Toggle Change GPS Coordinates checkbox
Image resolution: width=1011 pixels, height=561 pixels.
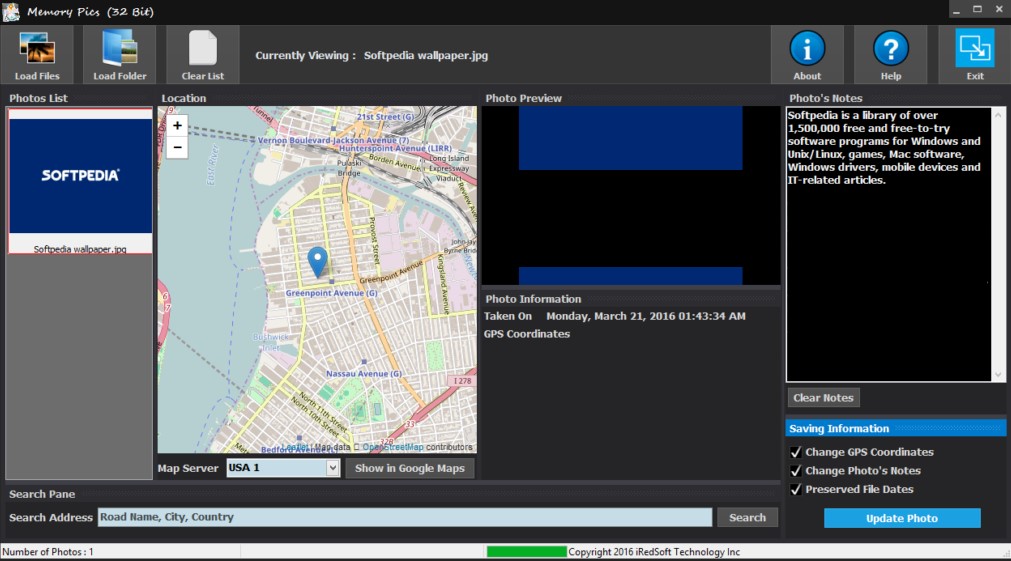[796, 452]
